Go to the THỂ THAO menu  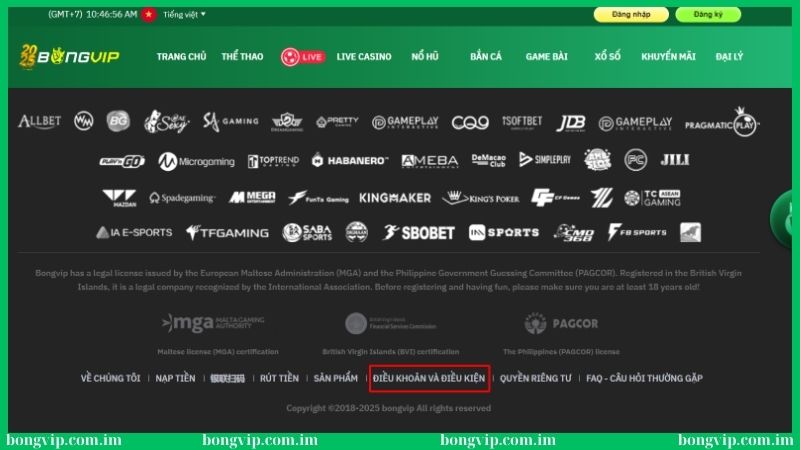tap(242, 57)
